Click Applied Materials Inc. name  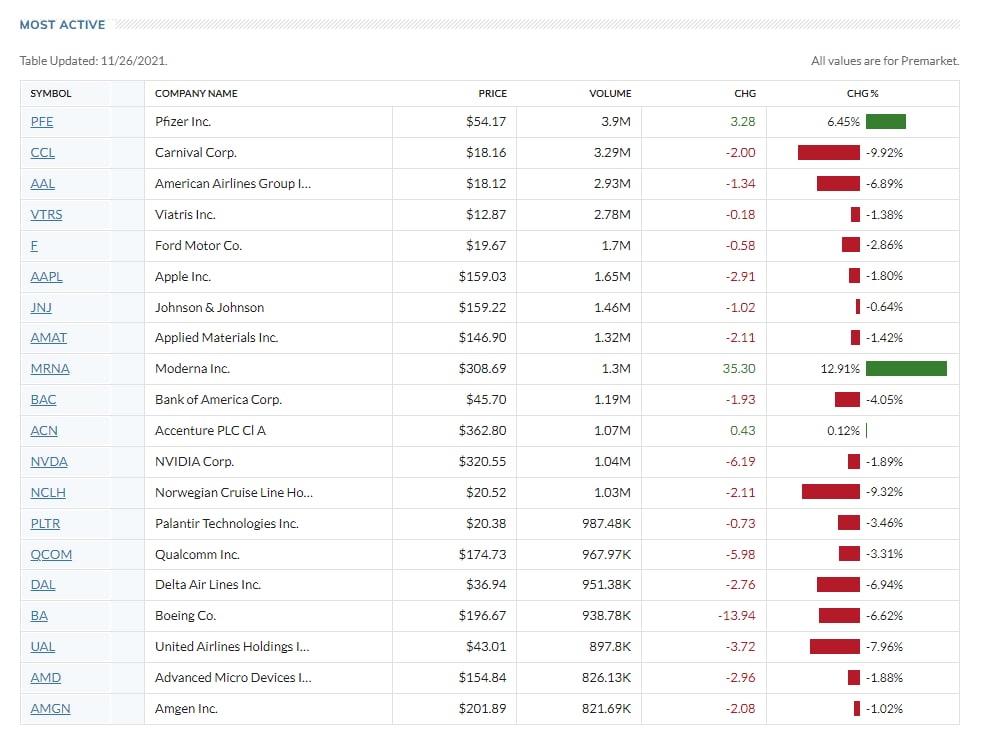coord(216,338)
